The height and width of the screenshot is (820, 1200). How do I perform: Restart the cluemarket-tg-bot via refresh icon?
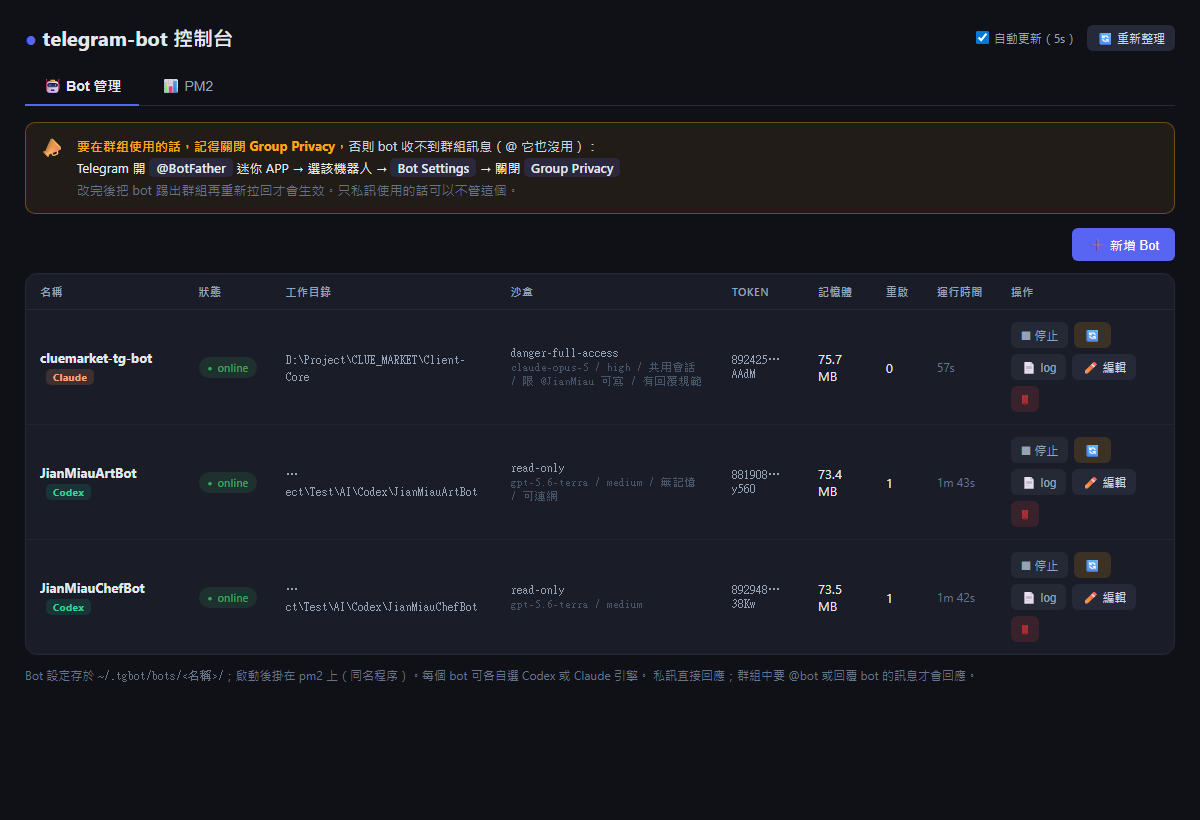click(x=1092, y=335)
